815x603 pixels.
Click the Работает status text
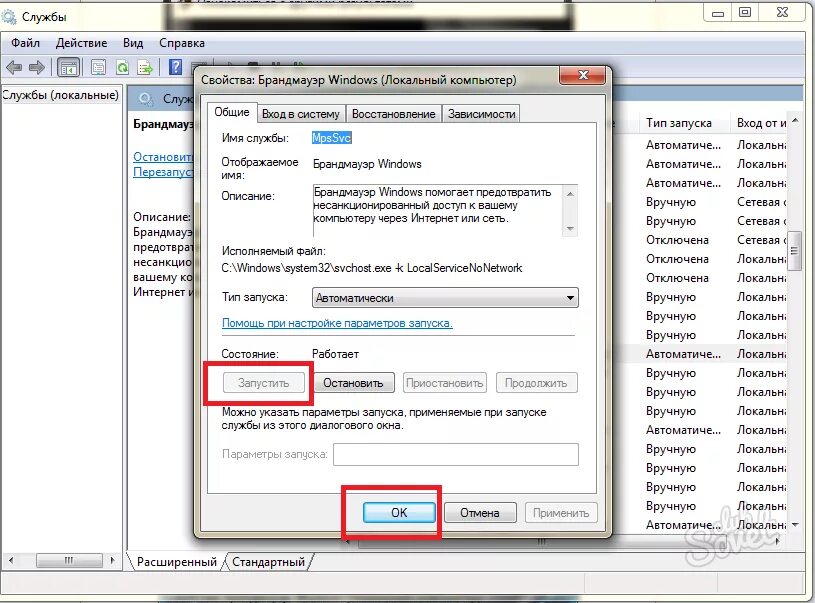coord(335,354)
